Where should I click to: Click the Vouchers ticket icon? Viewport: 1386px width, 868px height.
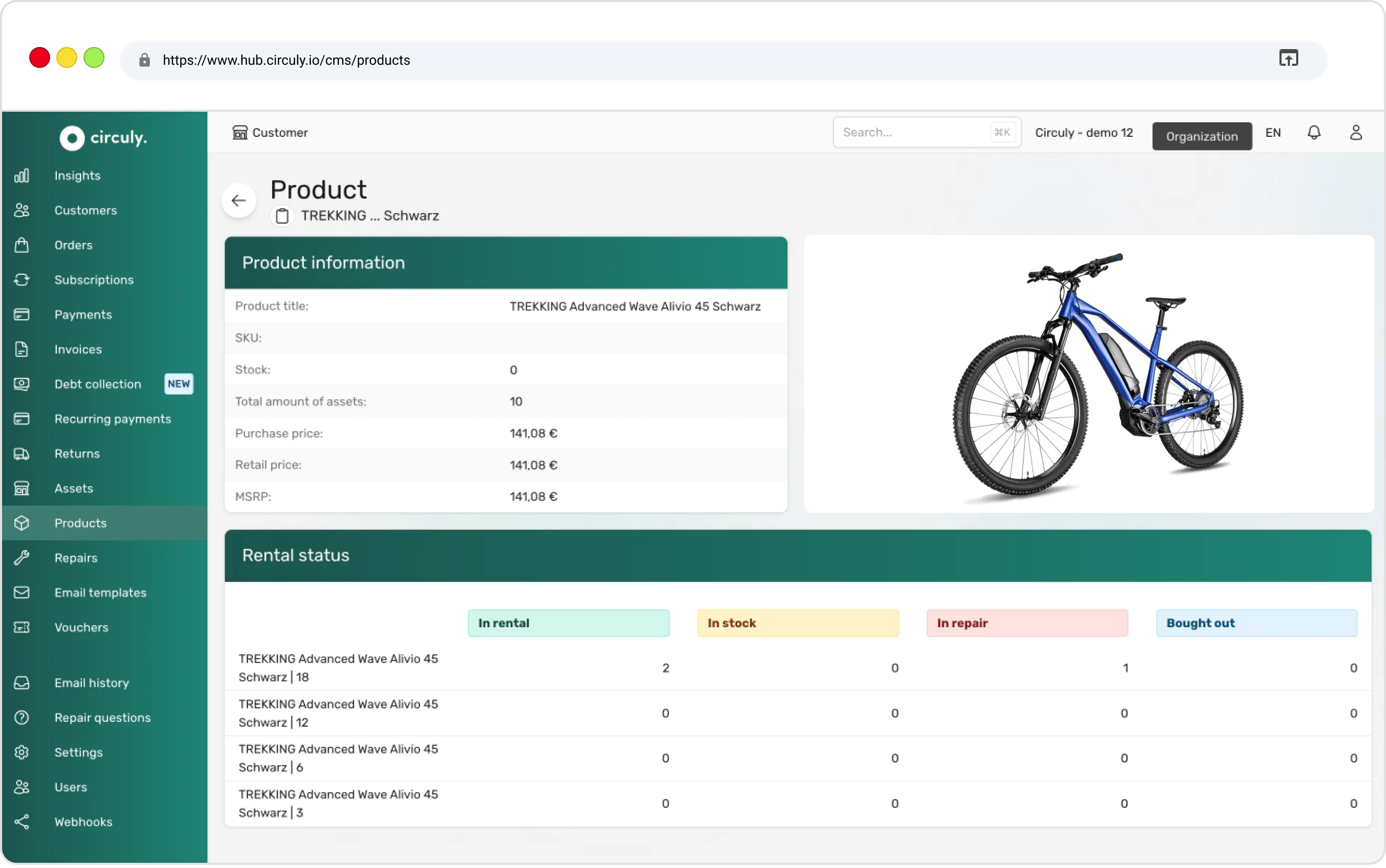coord(21,627)
